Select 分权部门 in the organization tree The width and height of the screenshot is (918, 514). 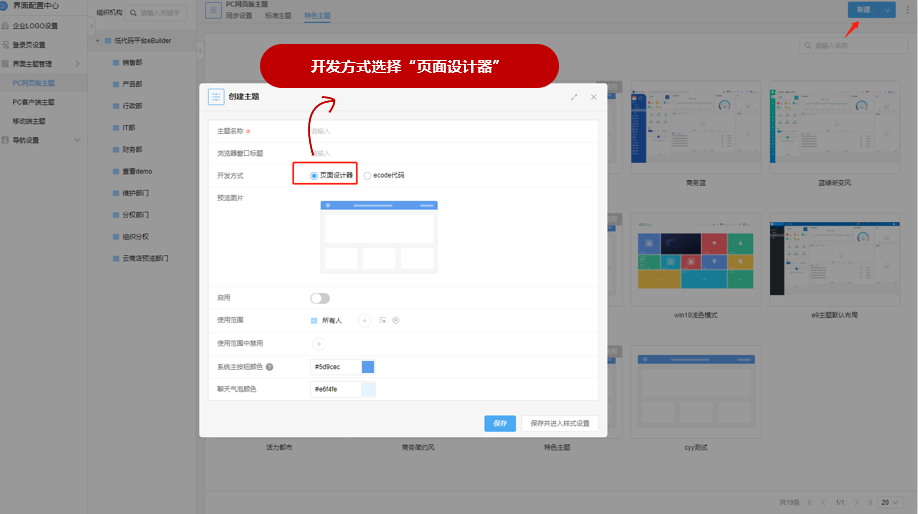coord(135,215)
